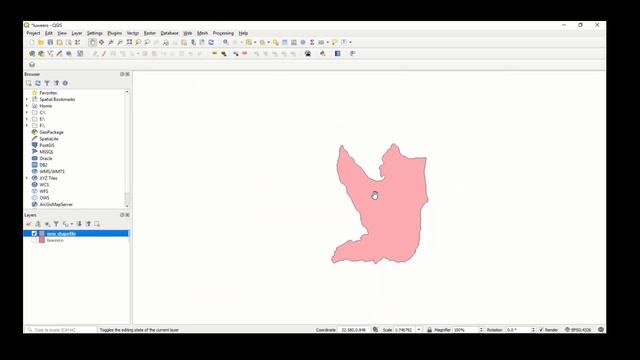Click the Refresh map icon
640x360 pixels.
tap(211, 42)
